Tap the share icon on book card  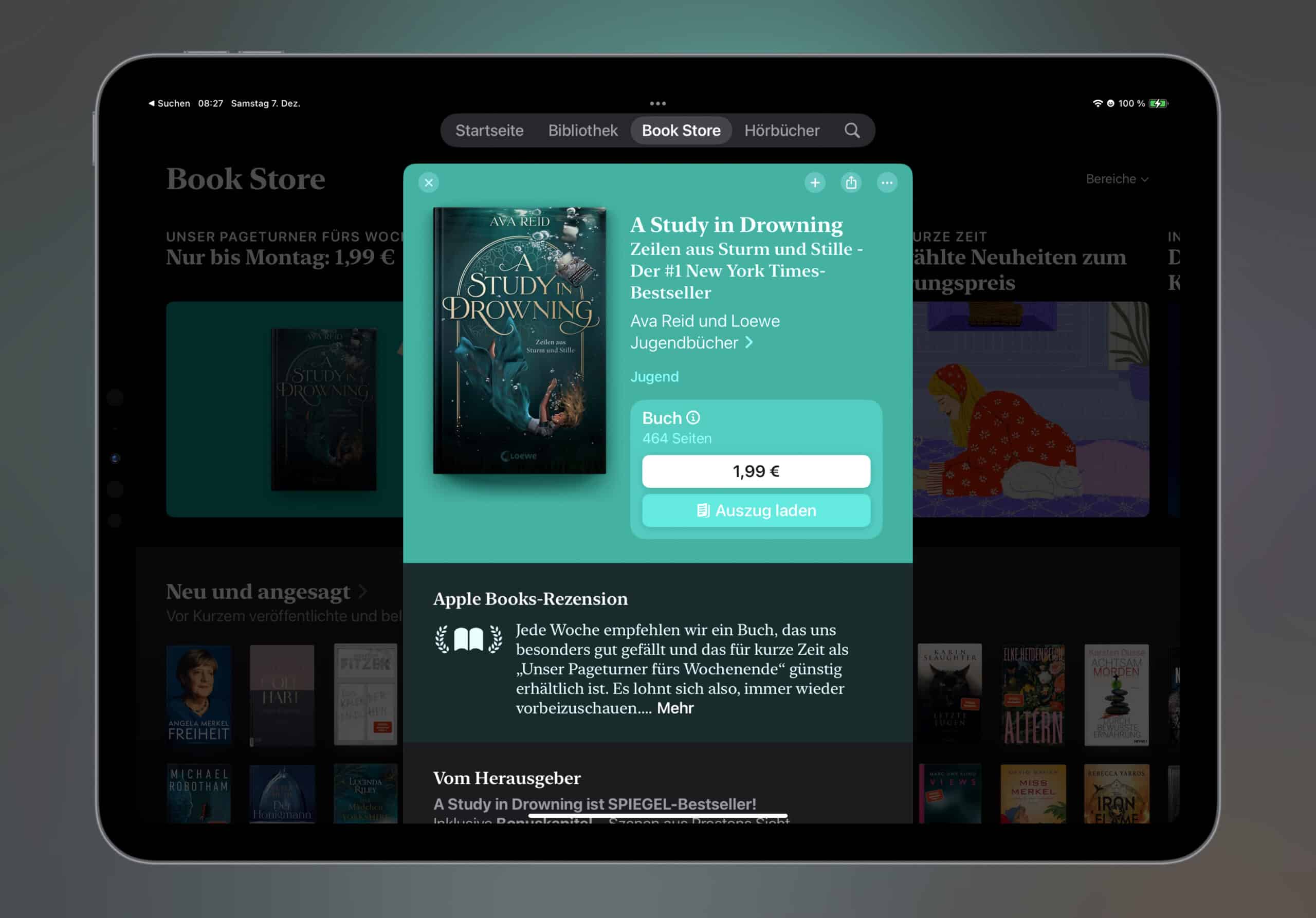click(851, 183)
